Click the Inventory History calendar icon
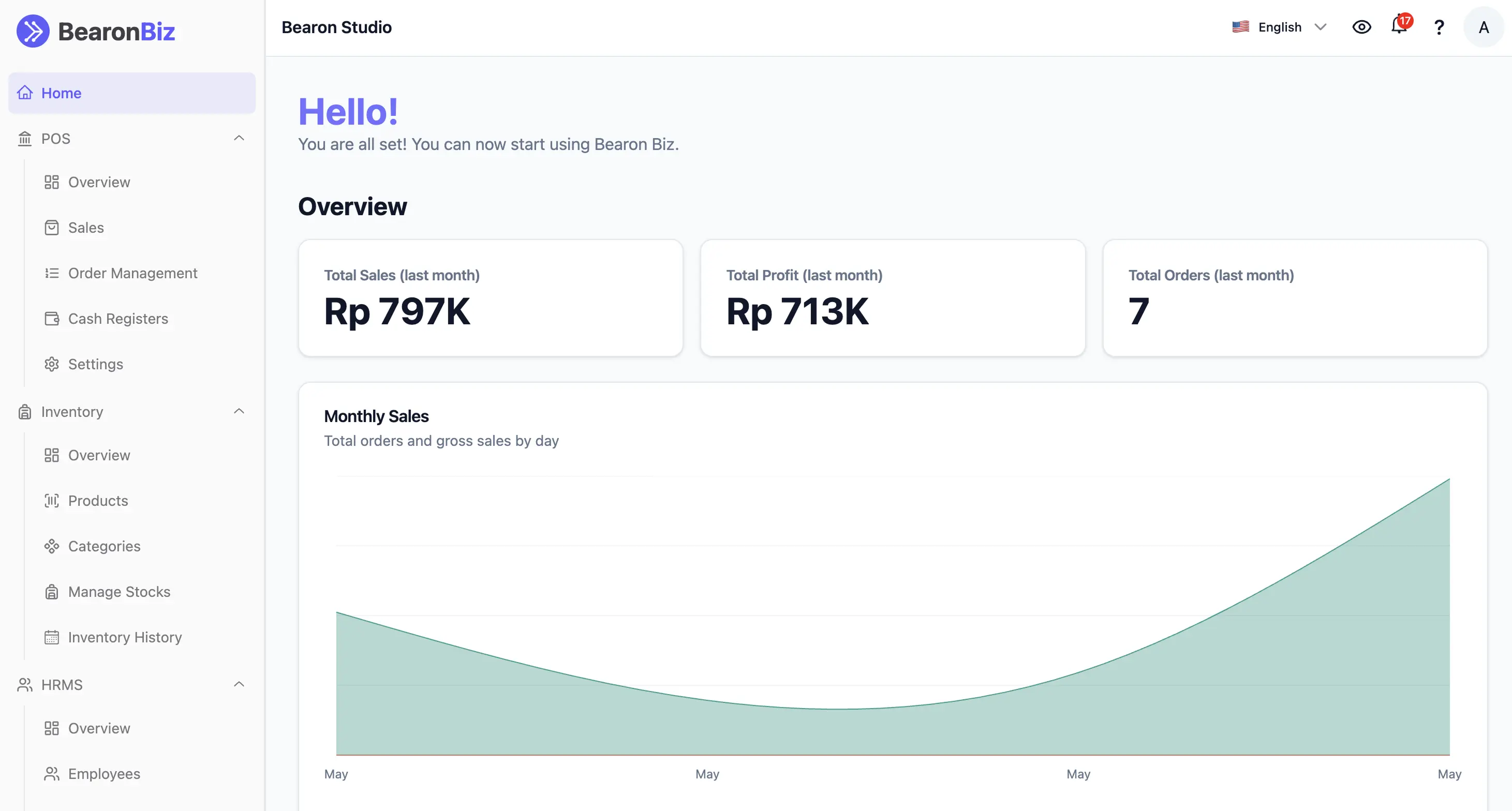1512x811 pixels. 52,637
